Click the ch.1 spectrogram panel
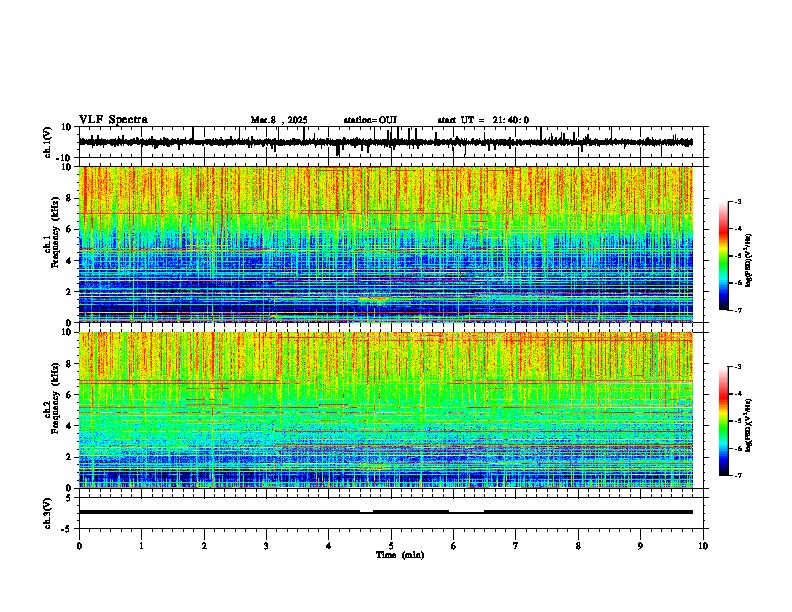This screenshot has width=792, height=612. (x=386, y=244)
